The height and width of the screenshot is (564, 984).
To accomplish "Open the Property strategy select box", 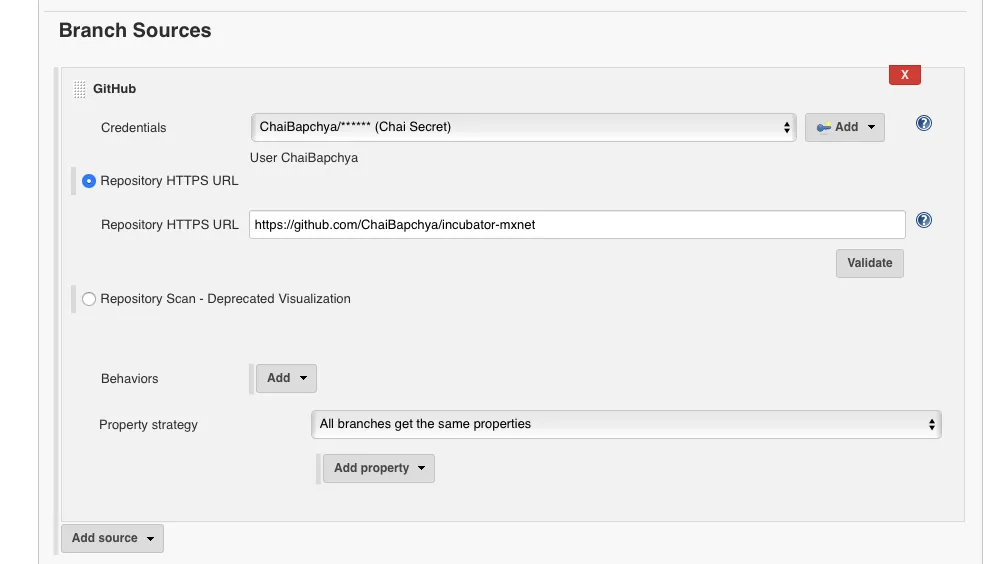I will [626, 424].
